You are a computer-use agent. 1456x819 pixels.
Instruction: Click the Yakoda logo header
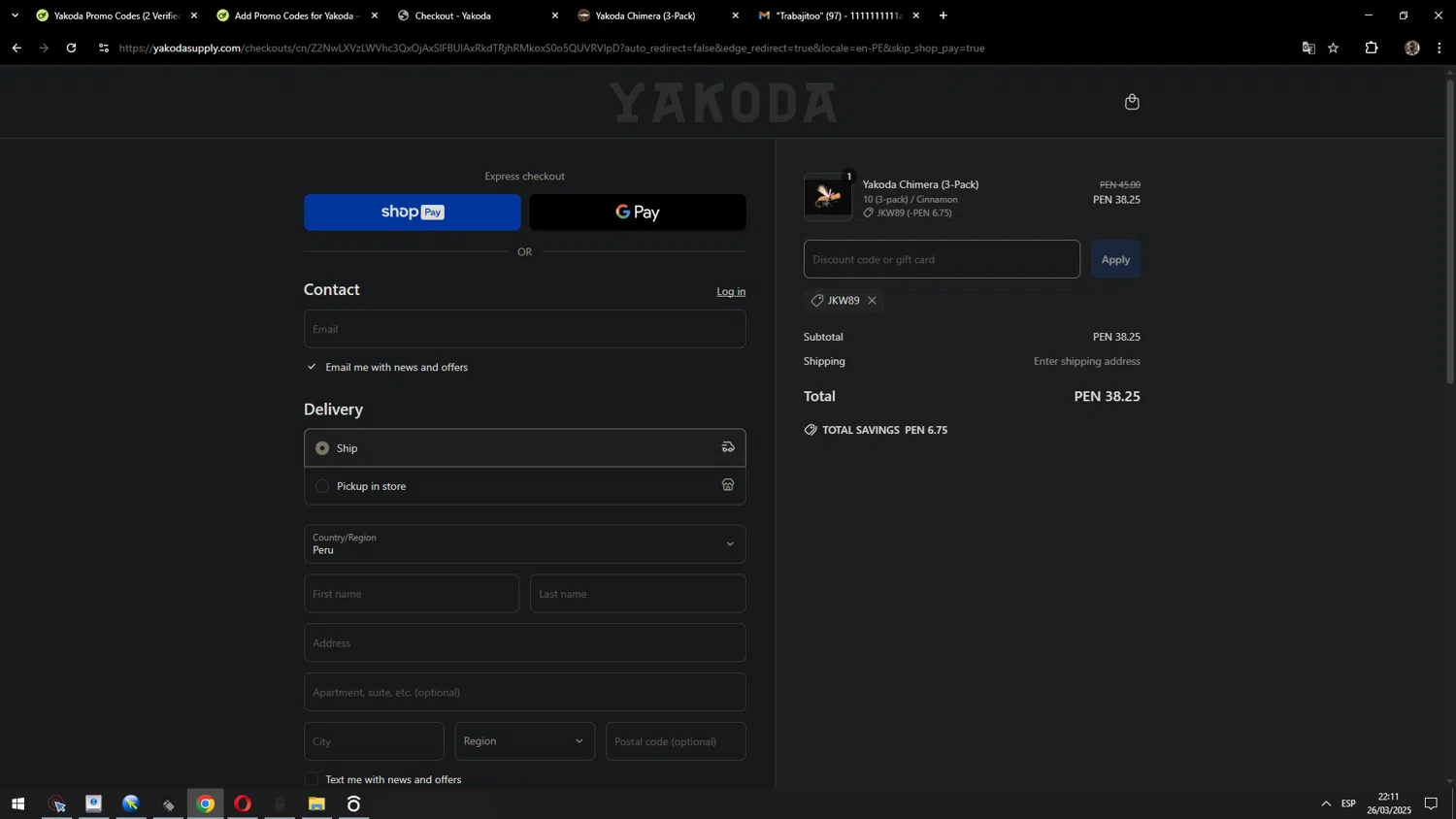click(723, 103)
